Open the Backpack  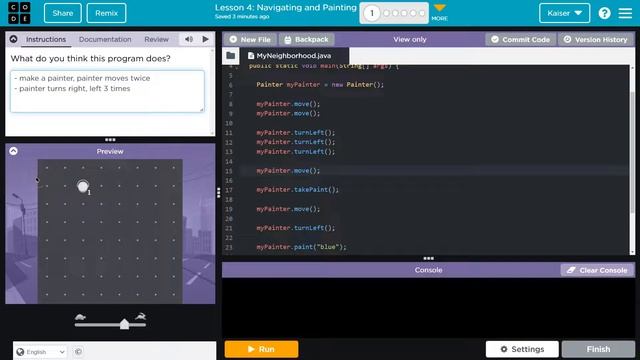click(307, 40)
